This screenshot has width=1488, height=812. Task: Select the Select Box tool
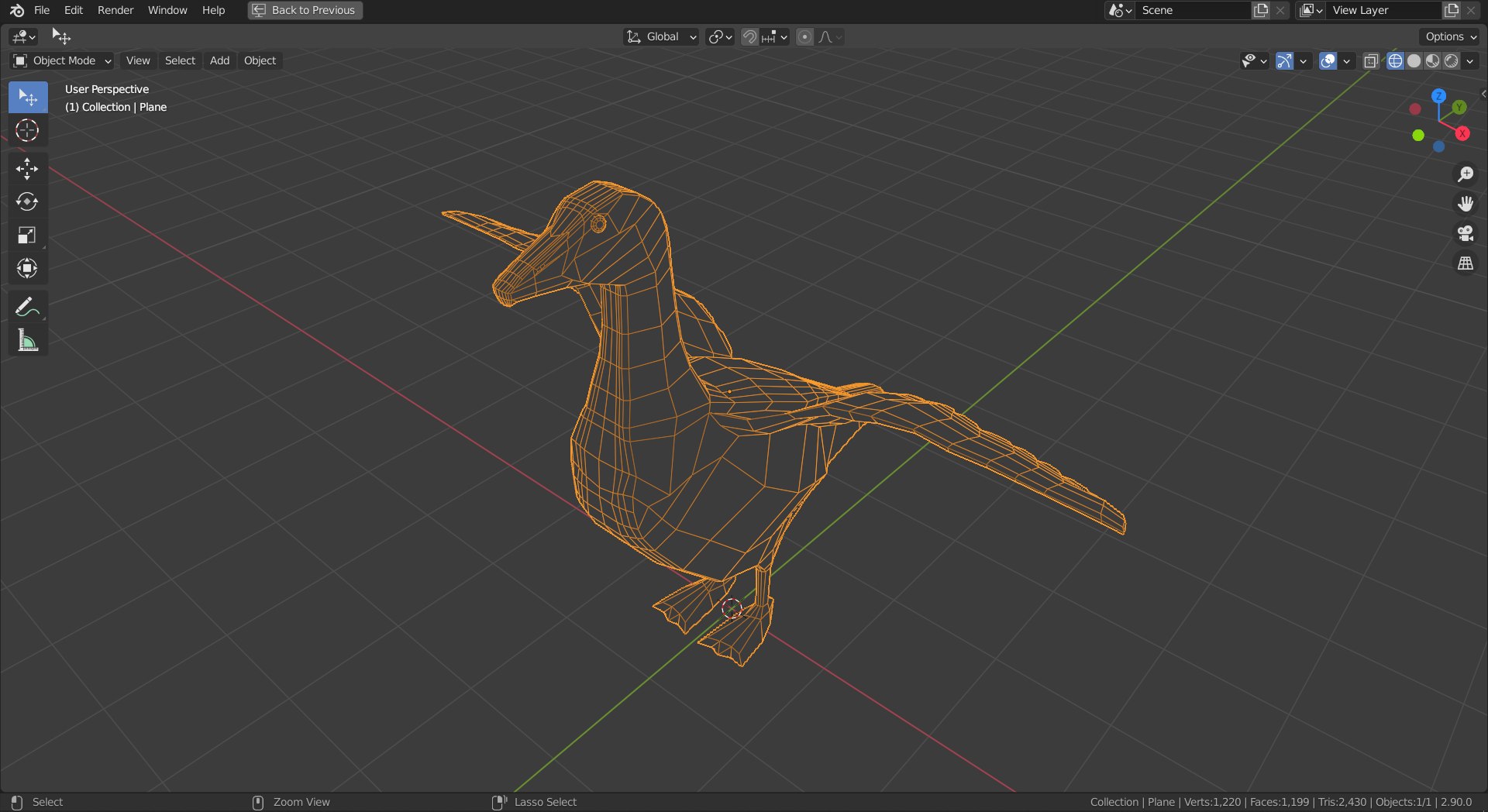(x=28, y=98)
